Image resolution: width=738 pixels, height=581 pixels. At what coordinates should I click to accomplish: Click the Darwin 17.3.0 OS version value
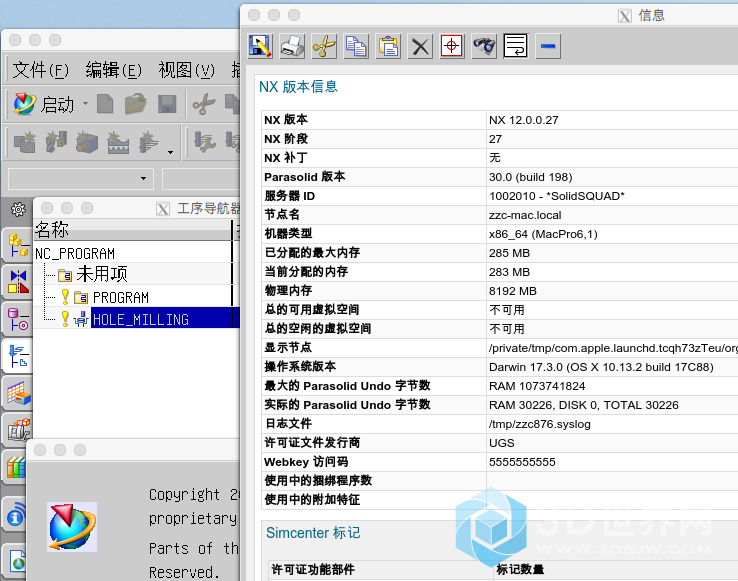pos(601,367)
